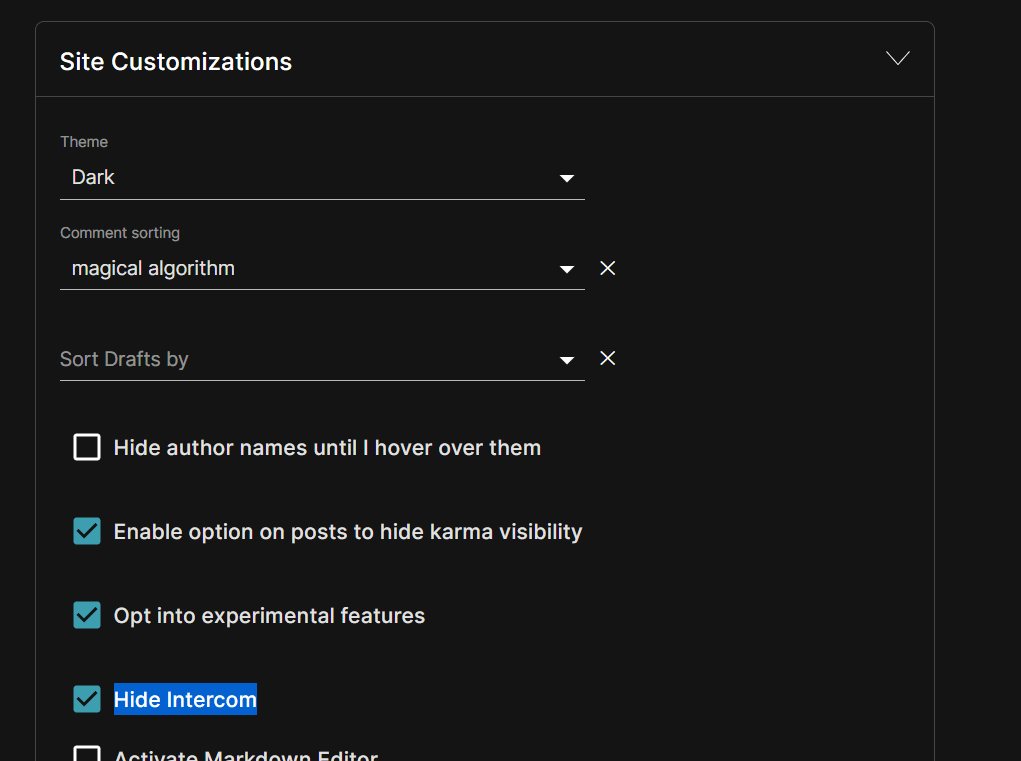
Task: Click the Comment sorting field label
Action: [120, 233]
